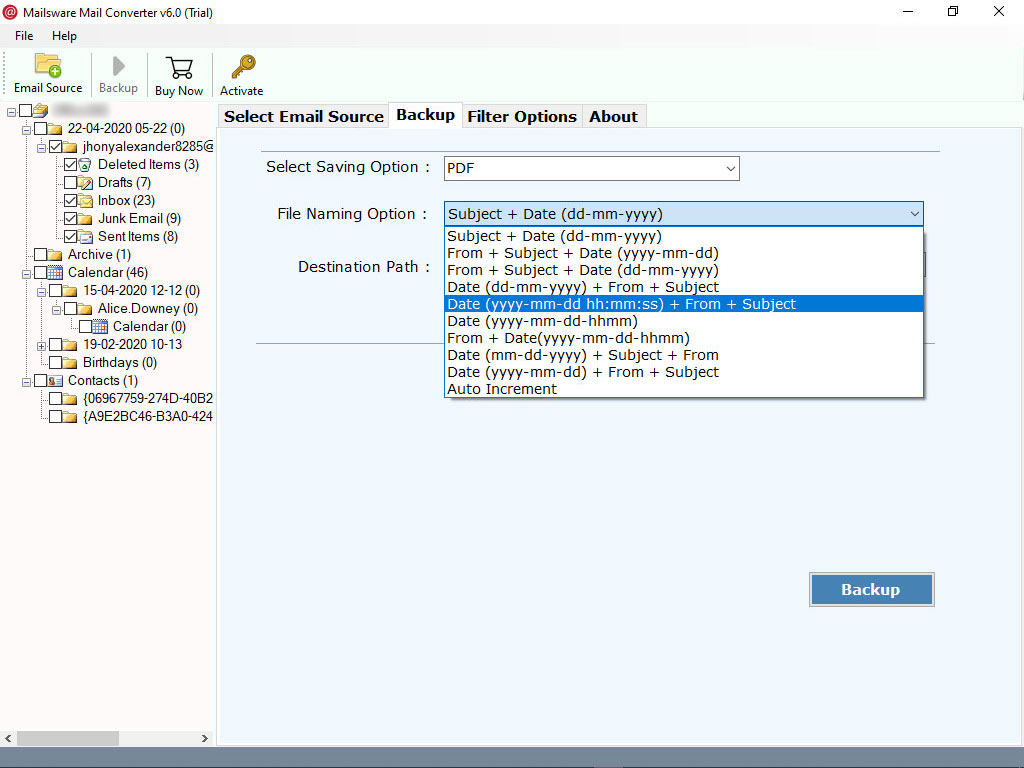Viewport: 1024px width, 768px height.
Task: Click the blue Backup button
Action: (871, 589)
